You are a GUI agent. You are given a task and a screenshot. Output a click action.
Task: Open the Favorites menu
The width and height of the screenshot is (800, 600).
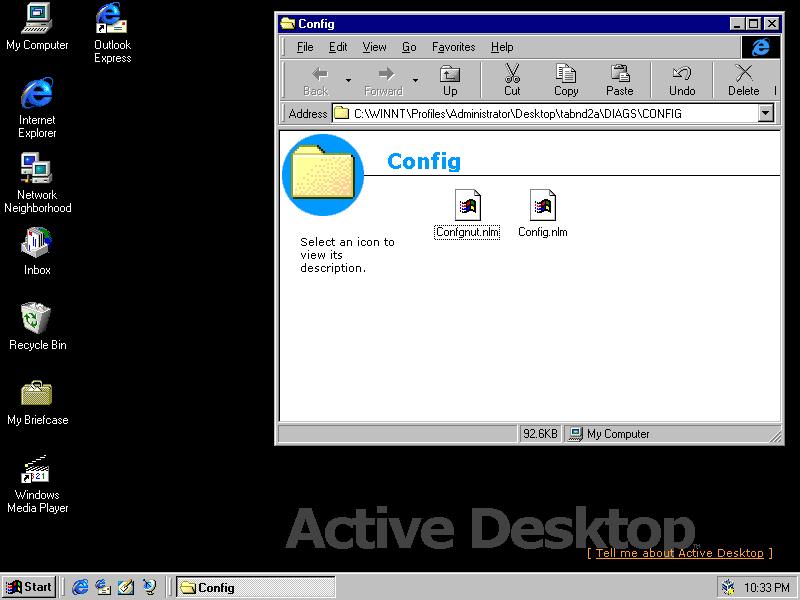coord(454,47)
